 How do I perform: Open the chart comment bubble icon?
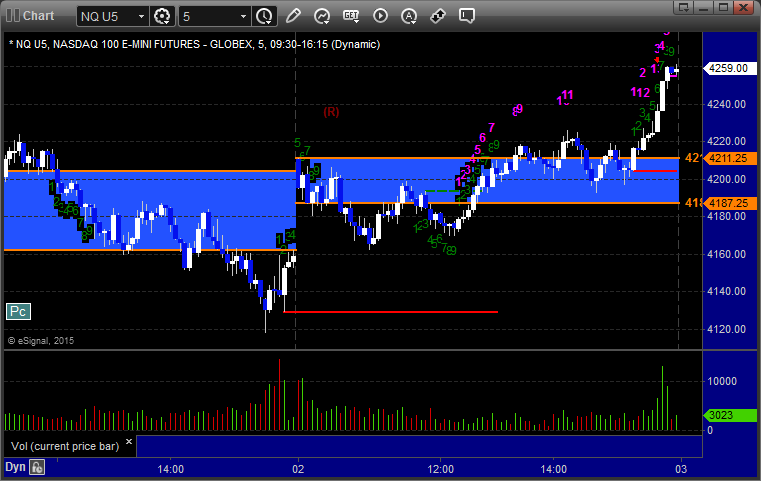466,16
